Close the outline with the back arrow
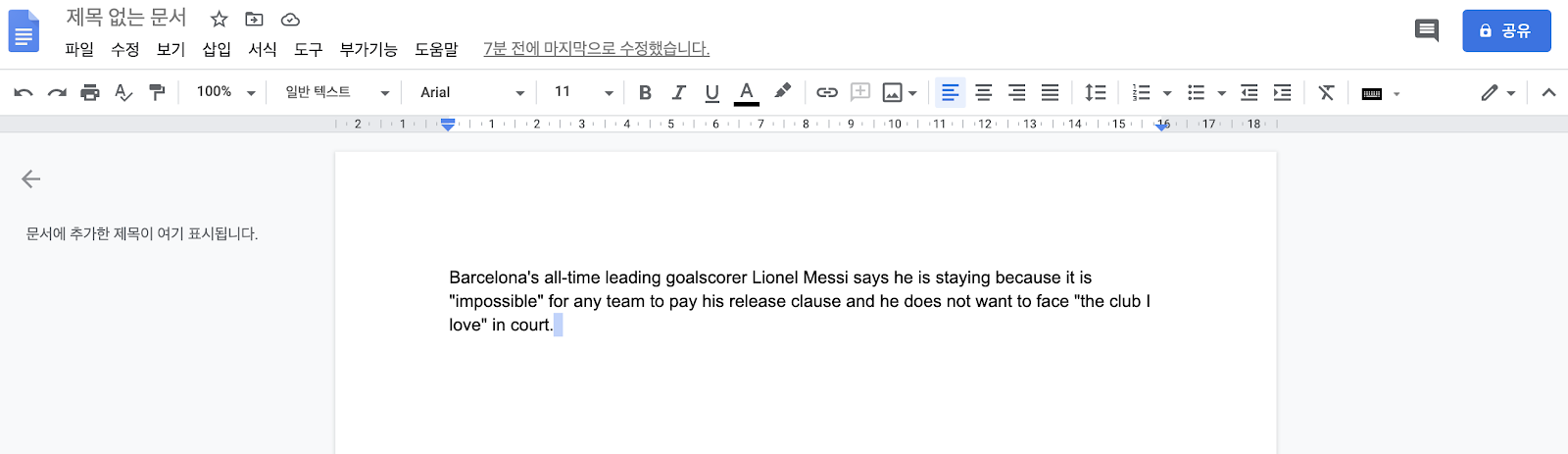Image resolution: width=1568 pixels, height=454 pixels. (x=30, y=178)
